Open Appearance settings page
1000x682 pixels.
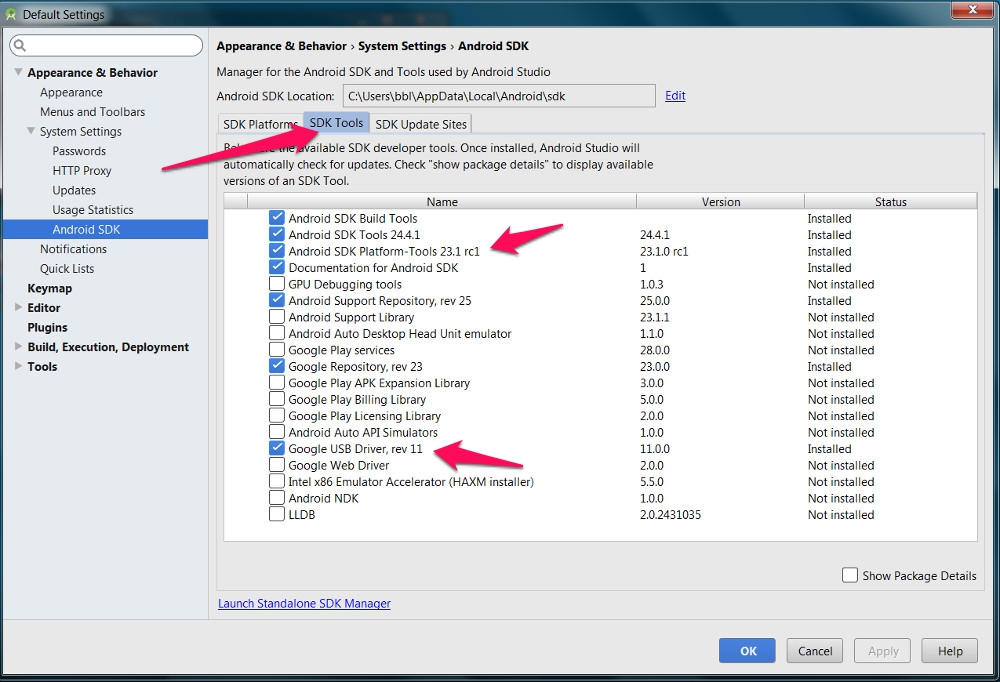(x=71, y=92)
